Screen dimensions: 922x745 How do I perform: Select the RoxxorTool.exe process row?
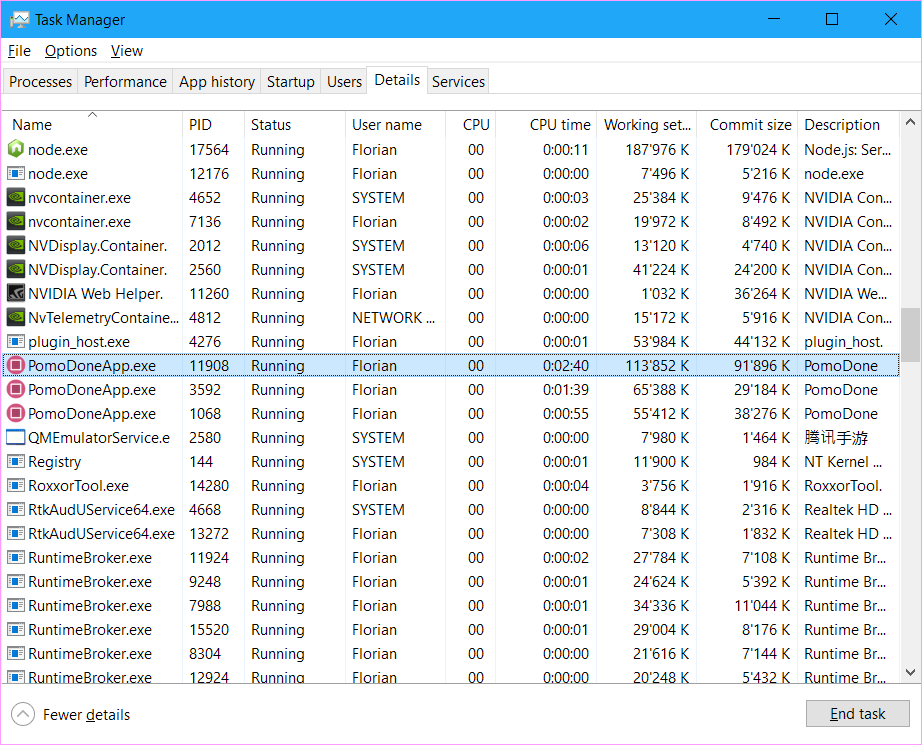(x=78, y=486)
